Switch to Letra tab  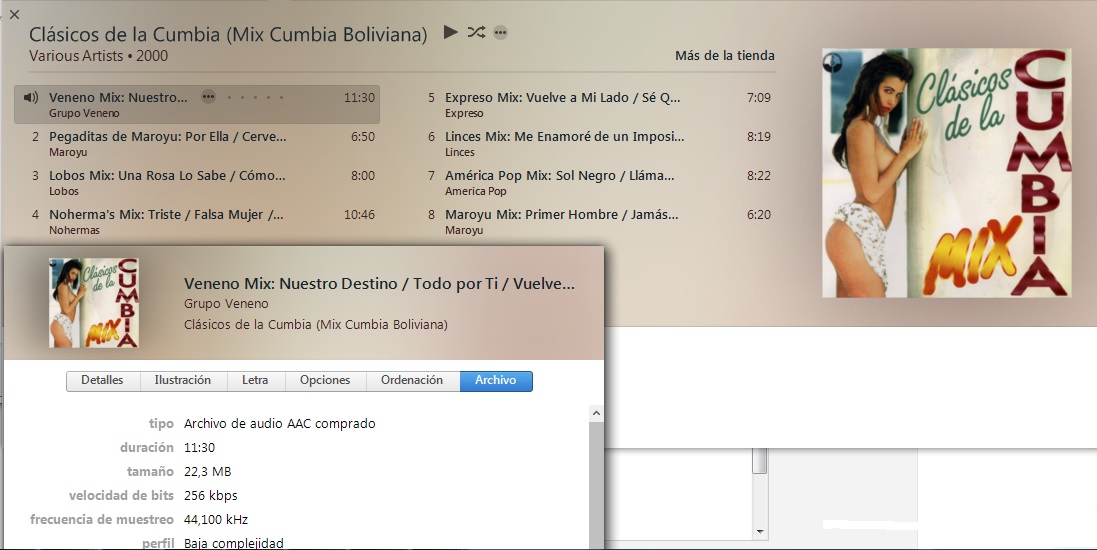[255, 381]
